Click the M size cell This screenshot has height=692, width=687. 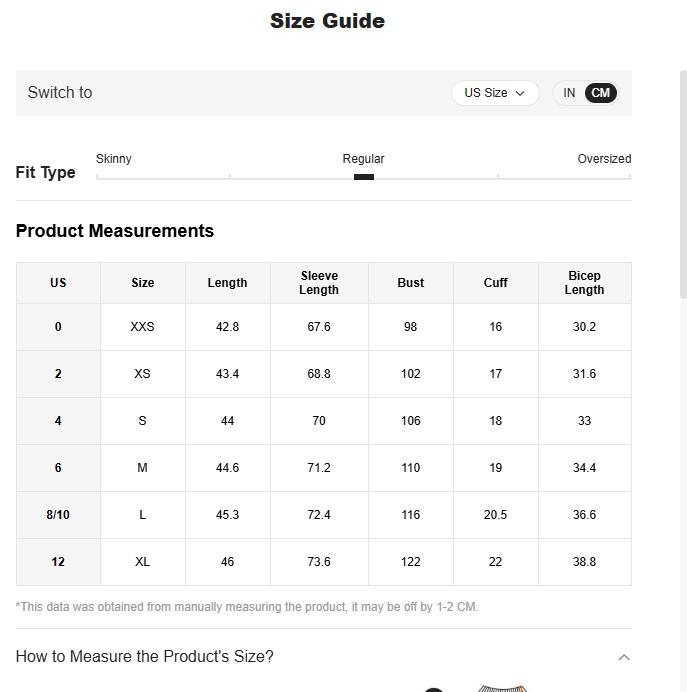(x=142, y=468)
